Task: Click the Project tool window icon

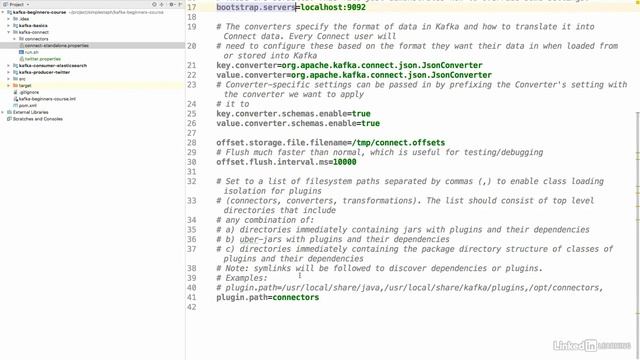Action: coord(6,4)
